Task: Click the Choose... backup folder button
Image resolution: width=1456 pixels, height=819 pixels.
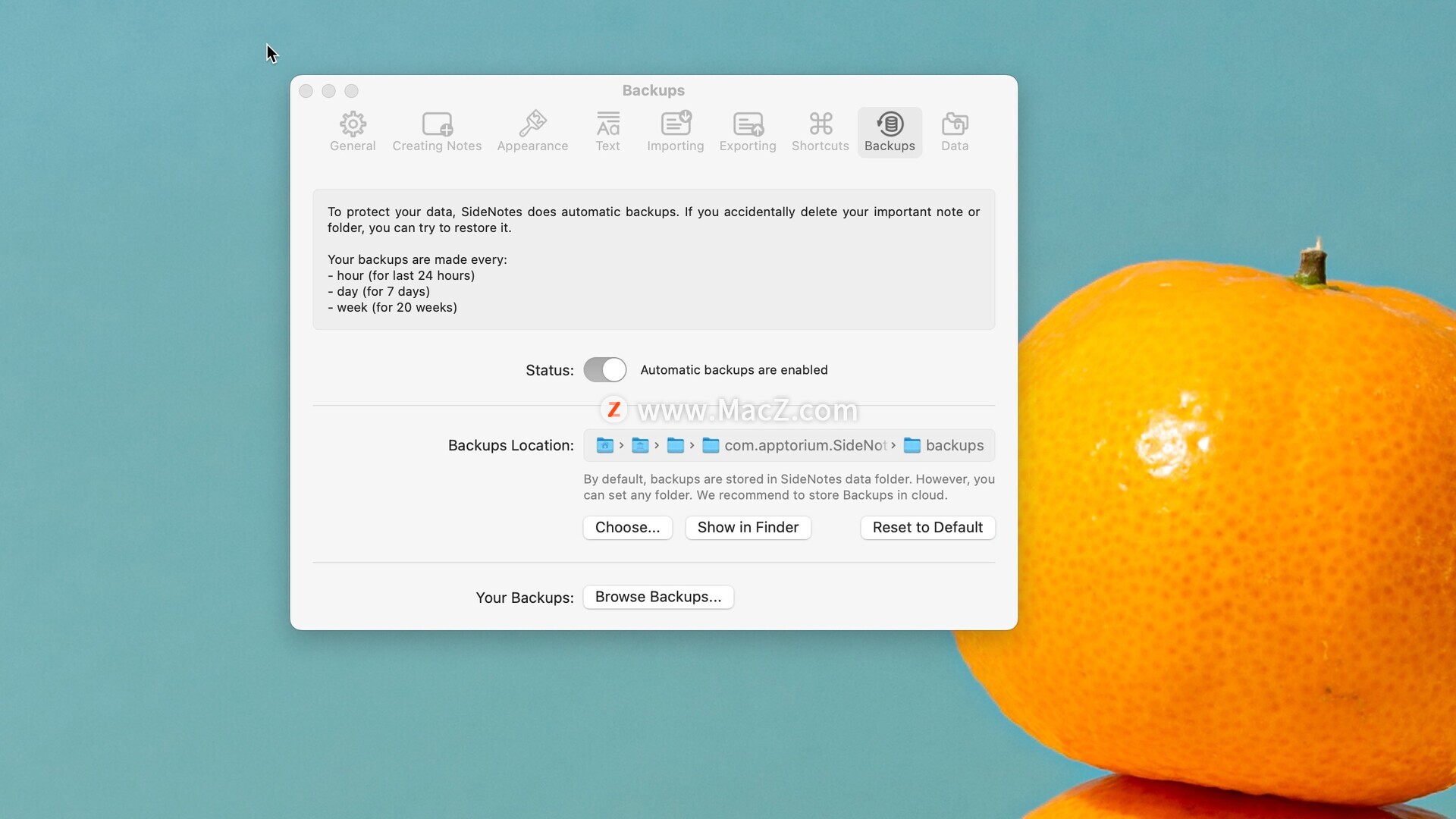Action: point(627,528)
